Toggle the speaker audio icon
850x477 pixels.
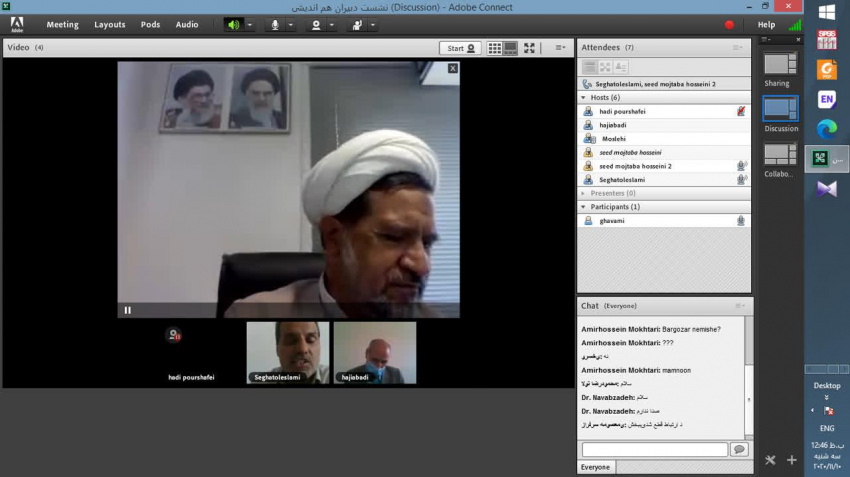click(x=233, y=24)
